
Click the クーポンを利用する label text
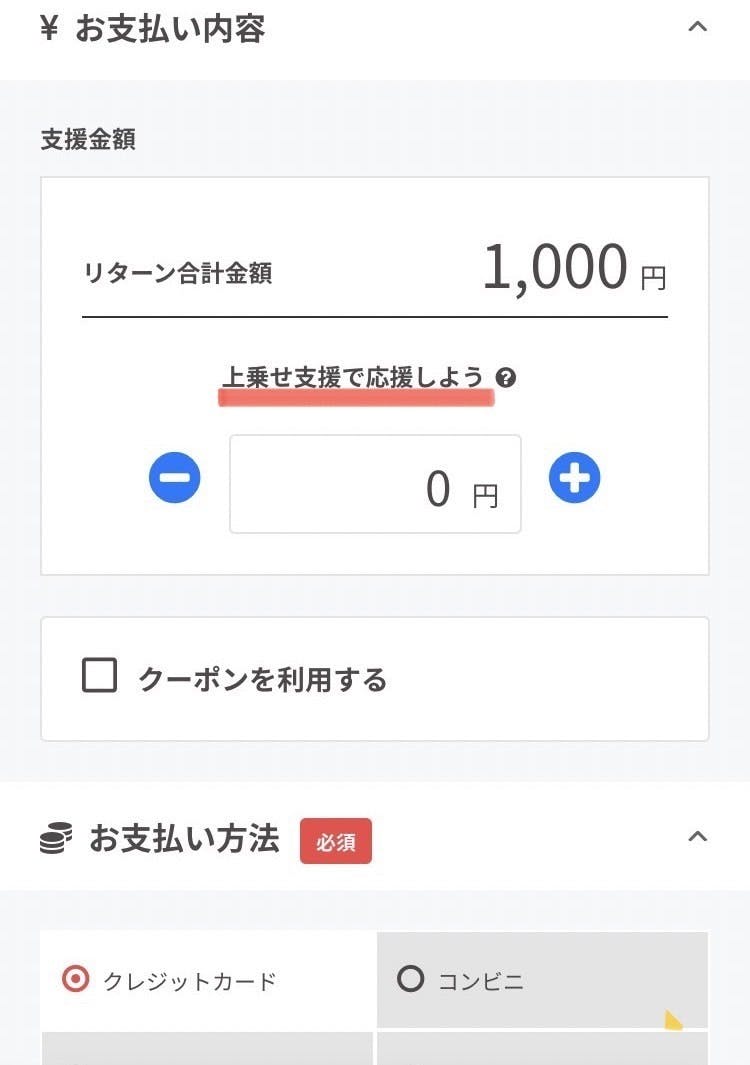(x=262, y=680)
